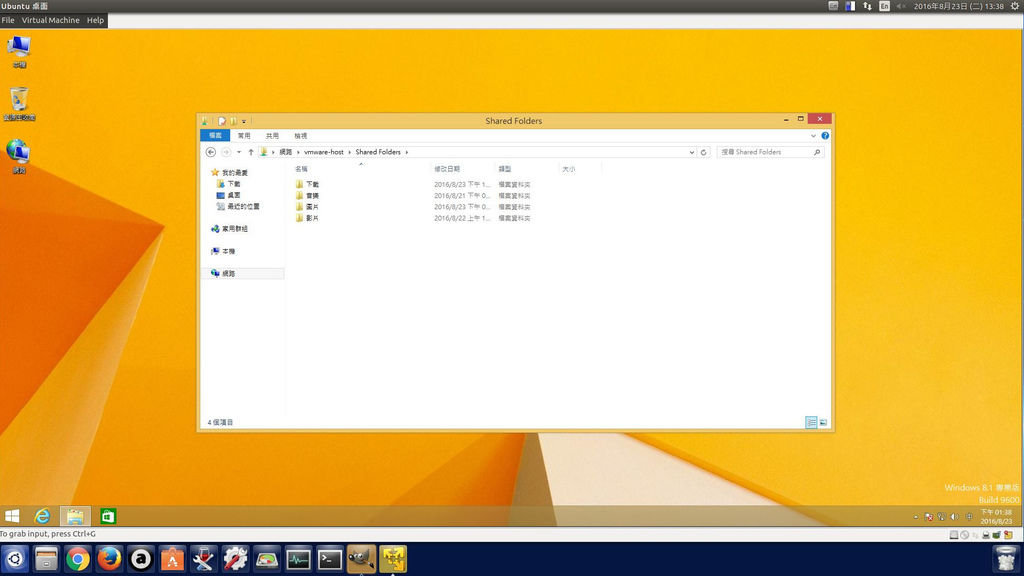This screenshot has width=1024, height=576.
Task: Click the Explorer forward navigation arrow
Action: coord(226,152)
